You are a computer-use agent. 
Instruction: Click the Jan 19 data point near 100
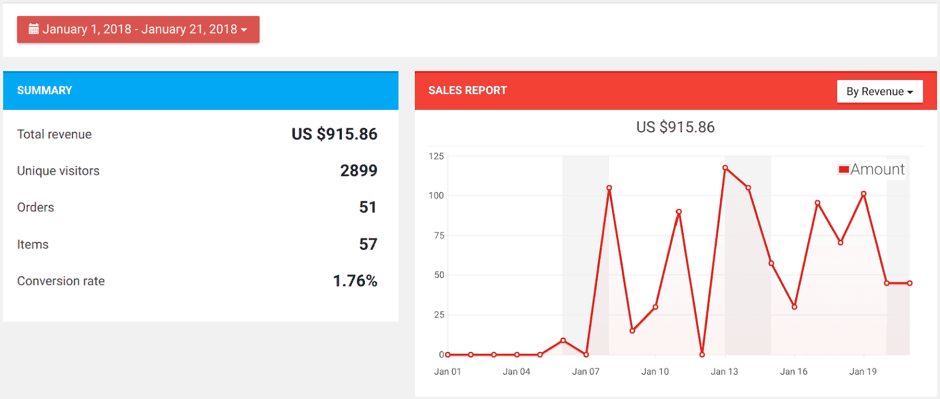point(864,194)
